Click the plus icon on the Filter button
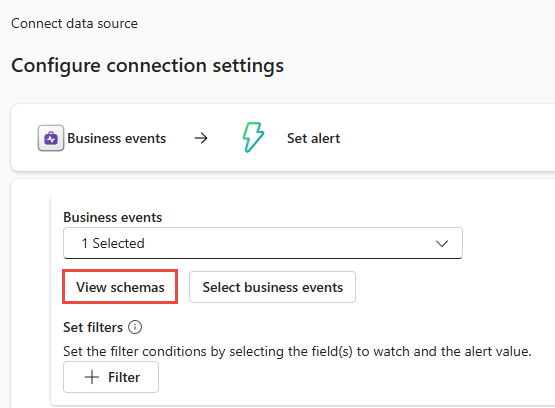Viewport: 555px width, 408px height. tap(92, 377)
